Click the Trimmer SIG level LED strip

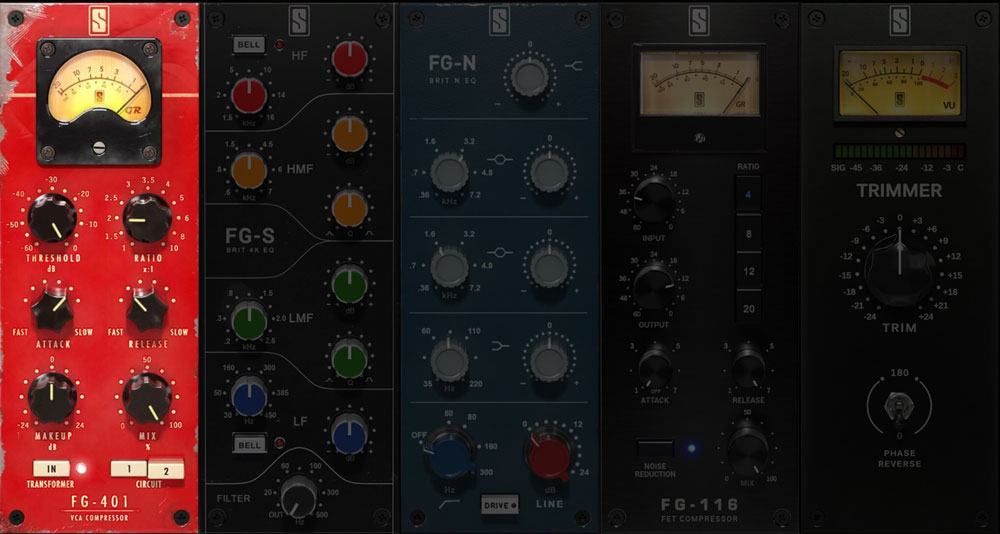point(900,151)
